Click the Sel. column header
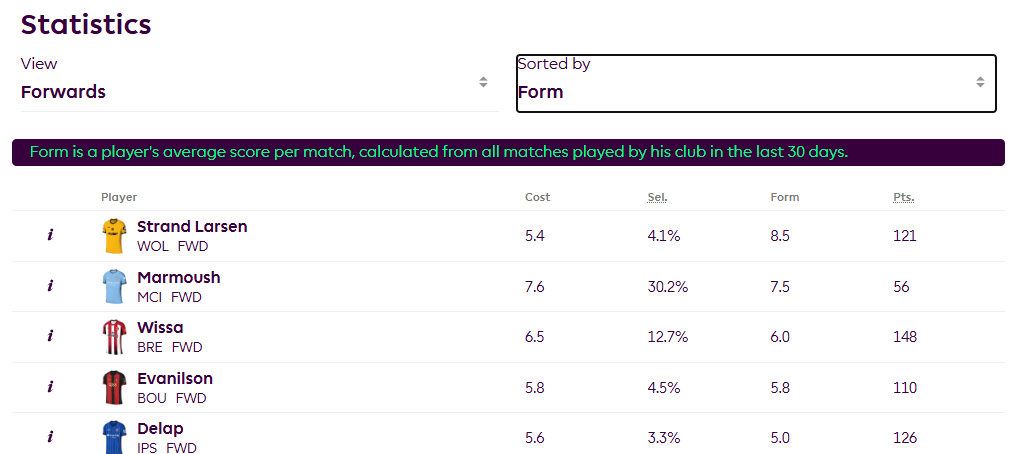The image size is (1024, 454). [x=658, y=197]
